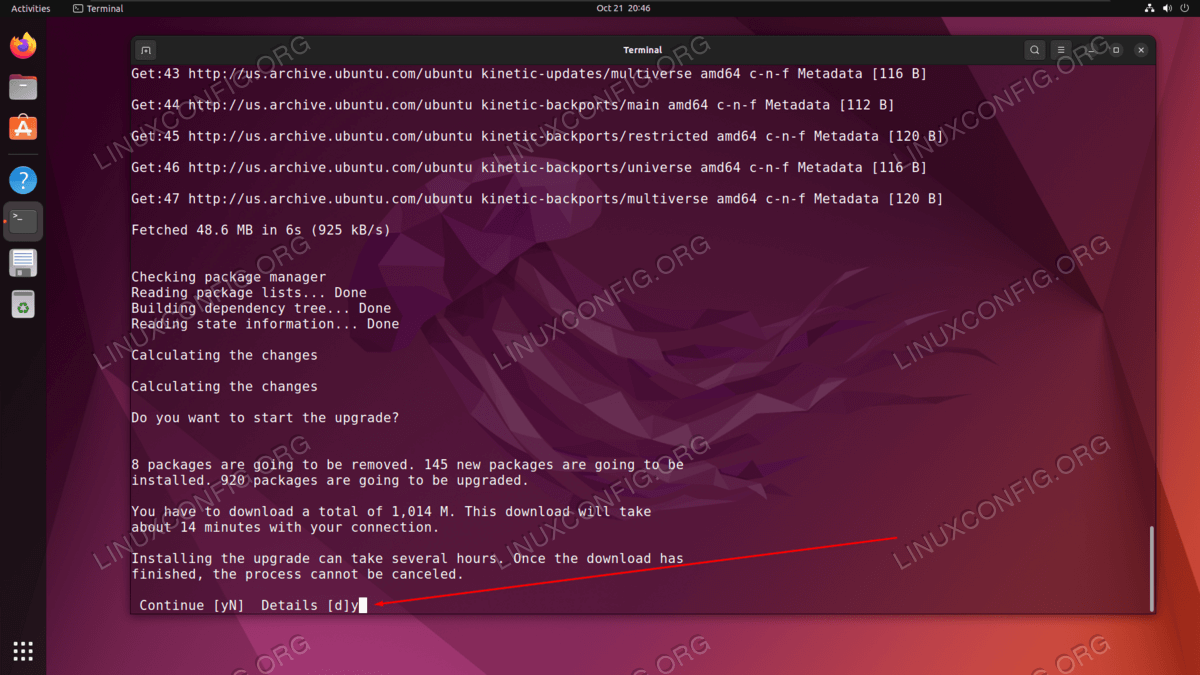Click the 'Reading package lists... Done' line

click(x=249, y=293)
